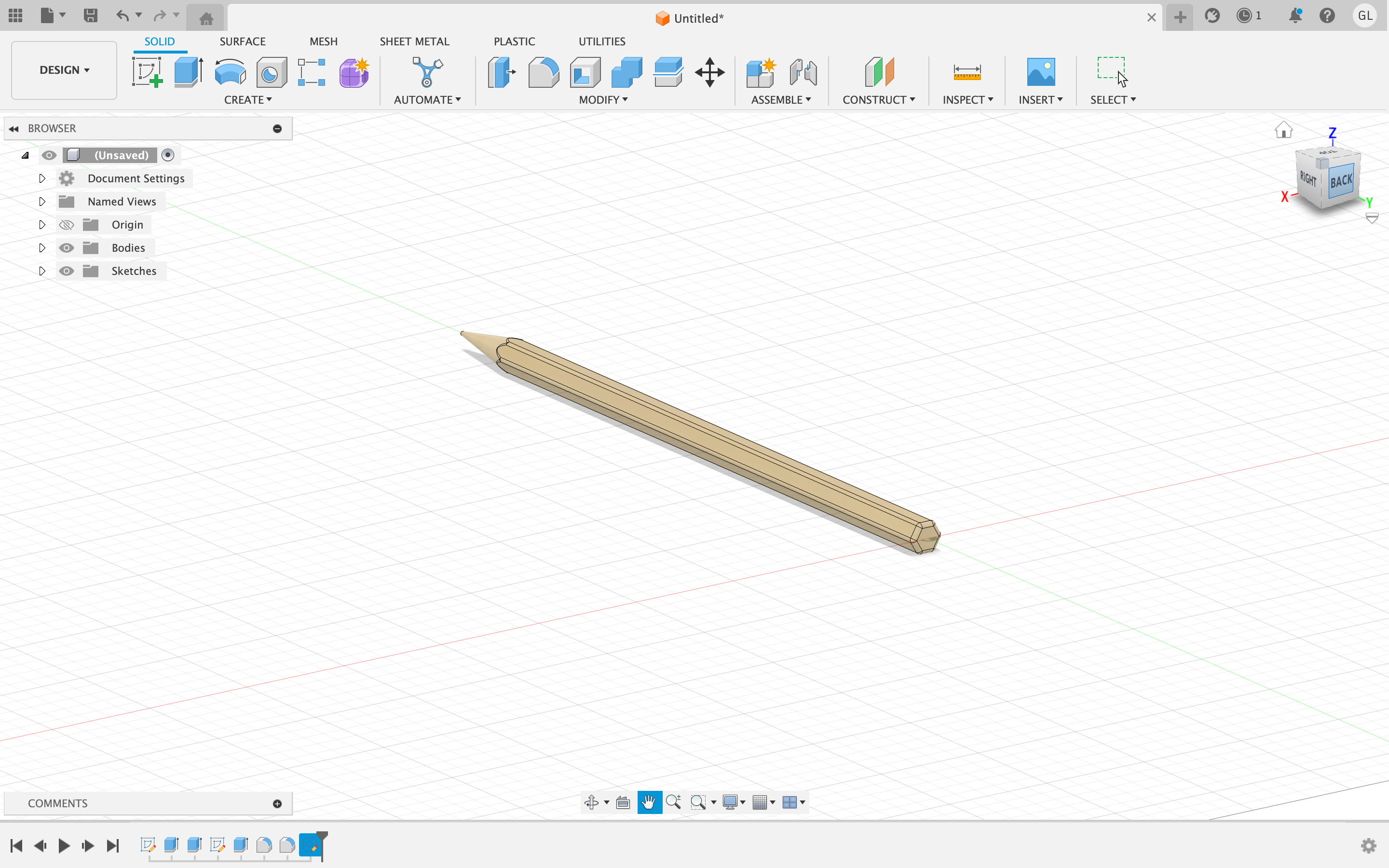Image resolution: width=1389 pixels, height=868 pixels.
Task: Select the Shell tool icon
Action: coord(585,72)
